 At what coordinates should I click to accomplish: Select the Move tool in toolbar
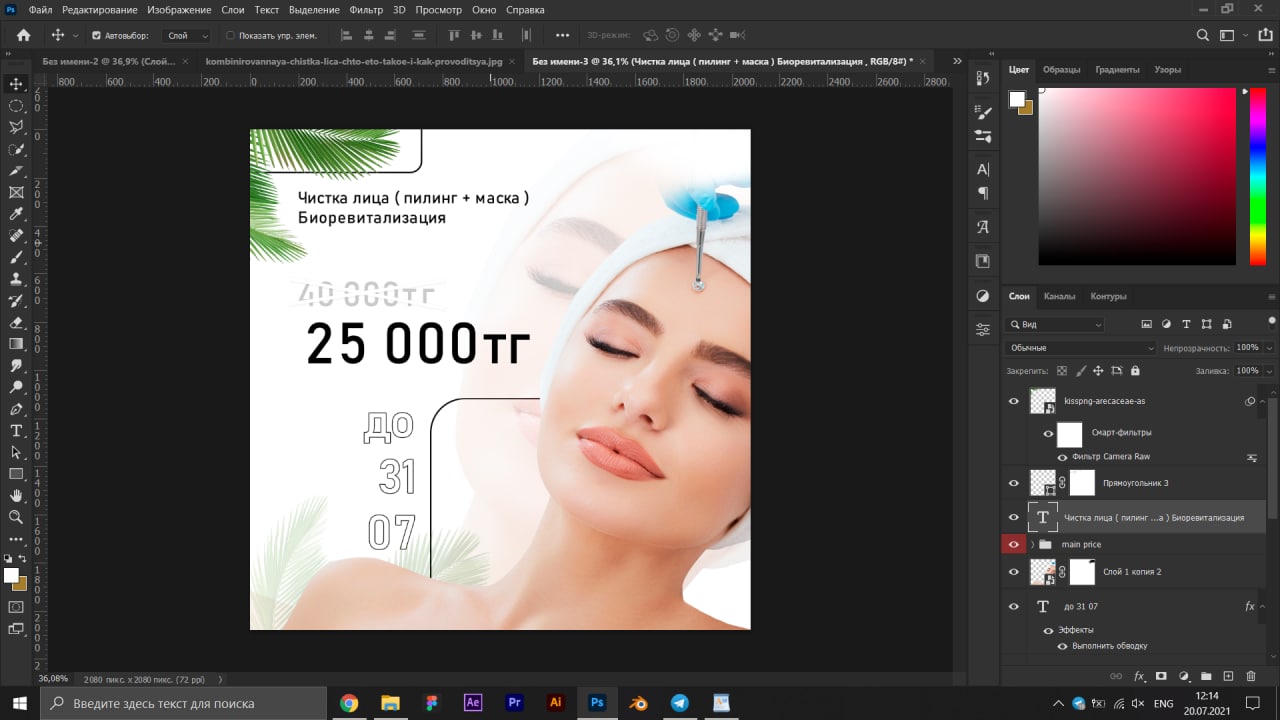(x=16, y=84)
